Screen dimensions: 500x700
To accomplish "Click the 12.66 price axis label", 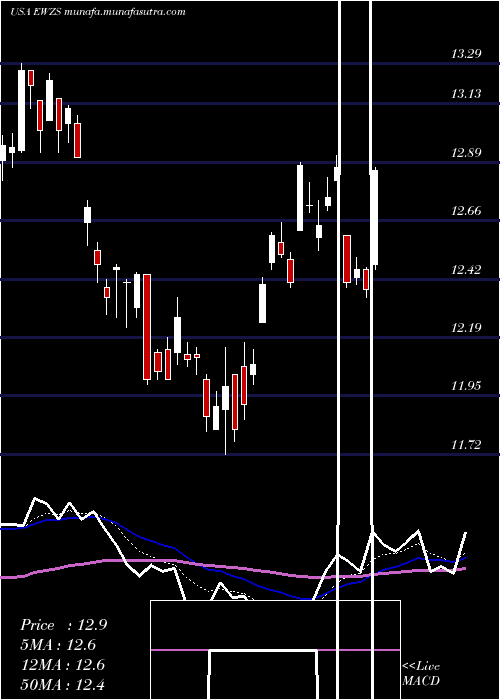I will pos(466,211).
